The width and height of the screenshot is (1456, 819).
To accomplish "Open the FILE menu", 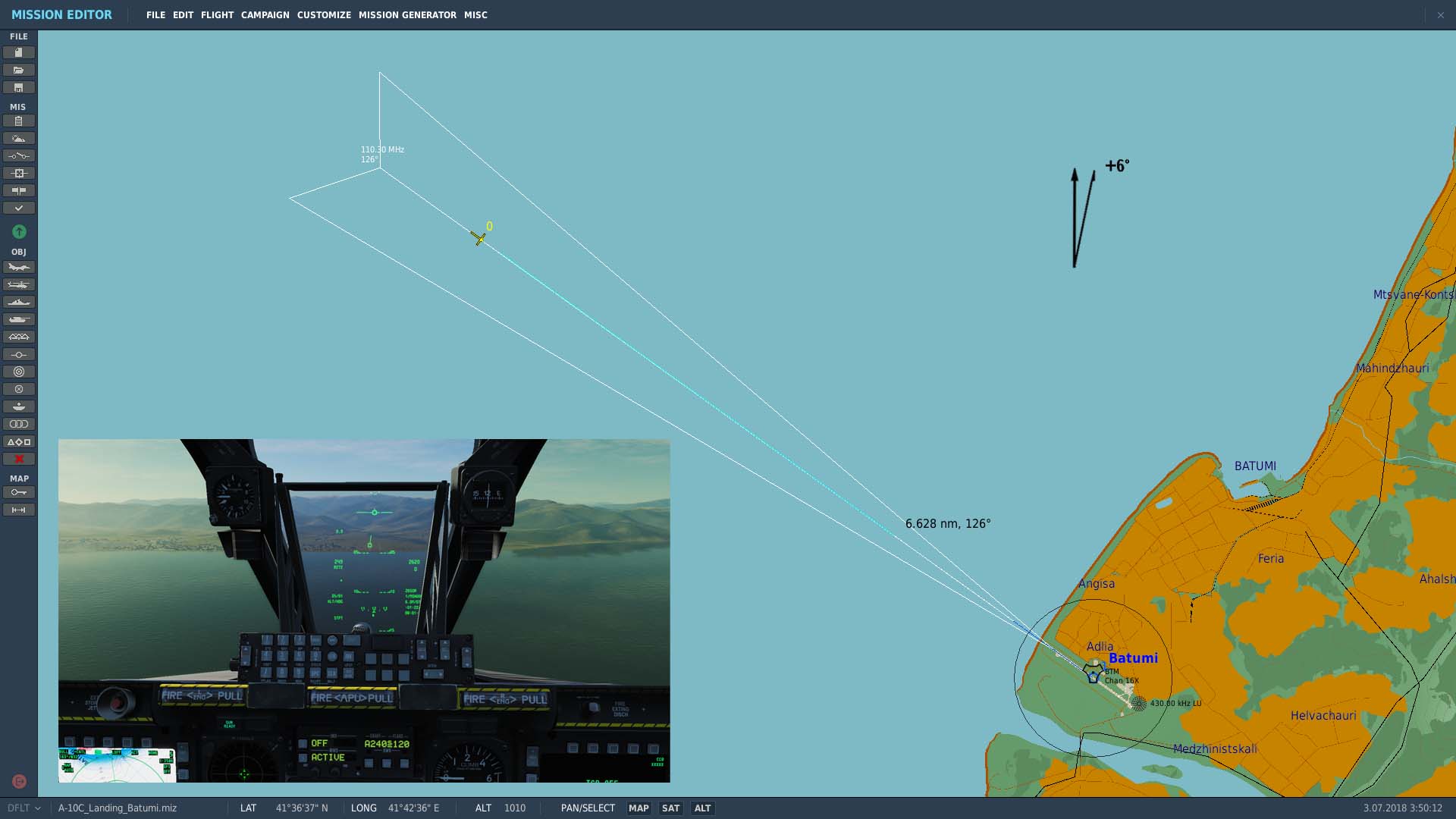I will 155,15.
